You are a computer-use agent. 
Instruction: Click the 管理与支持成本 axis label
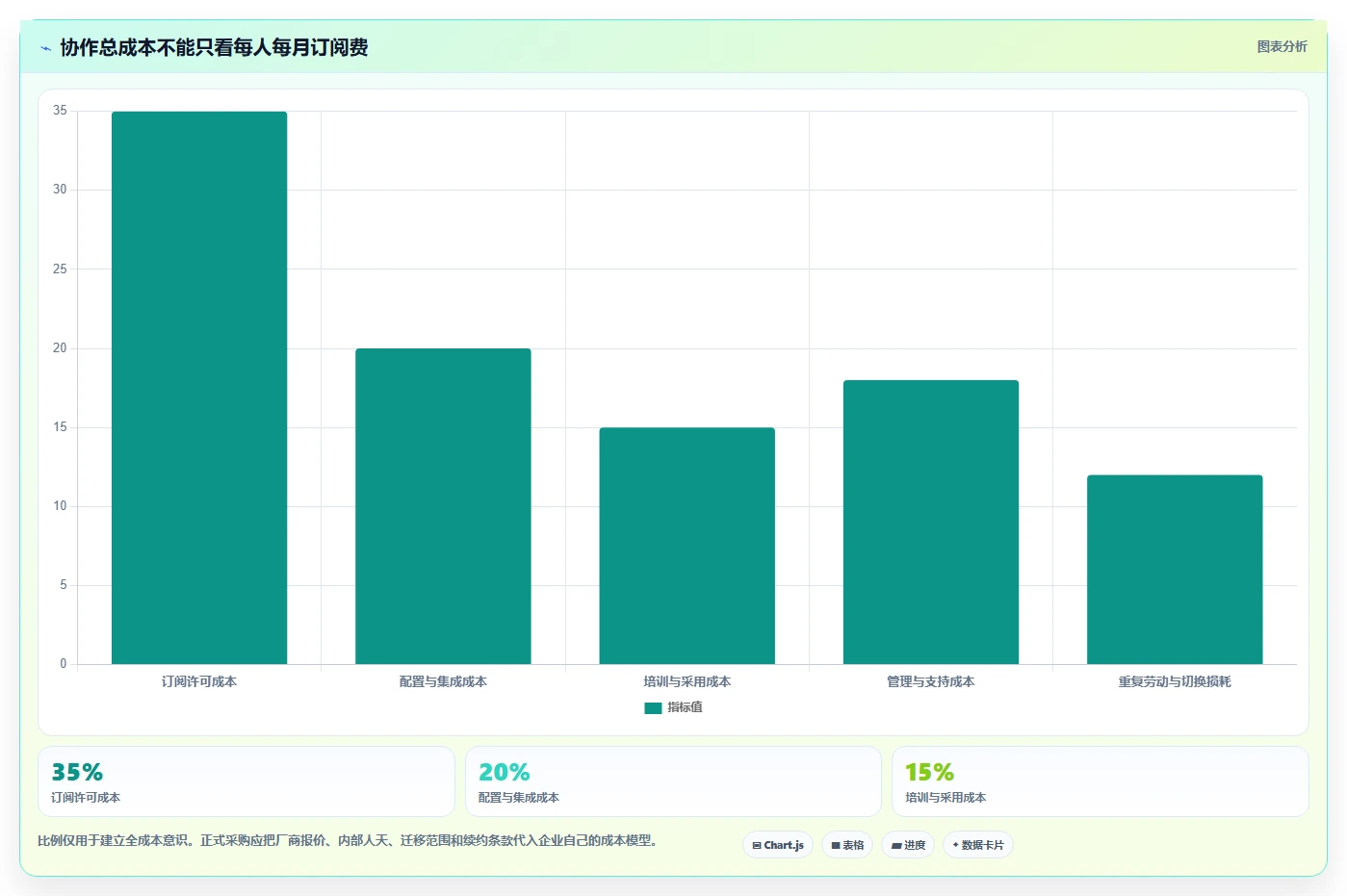tap(931, 681)
